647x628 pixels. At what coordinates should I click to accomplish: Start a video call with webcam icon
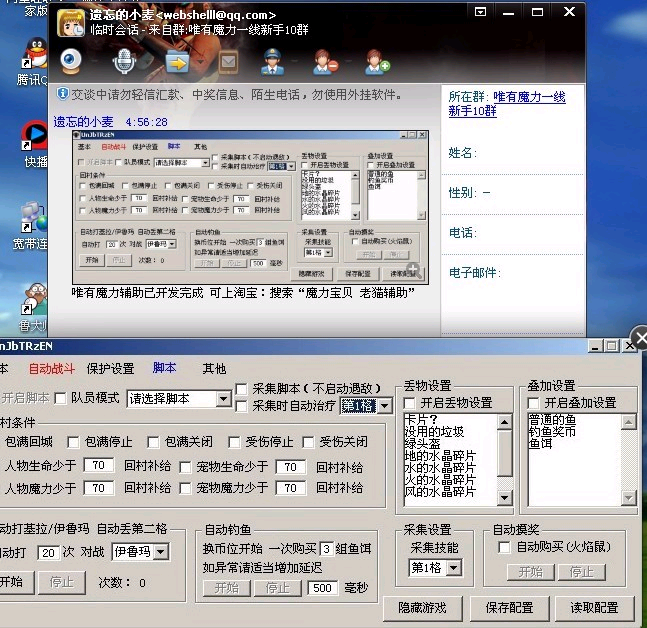[x=71, y=61]
